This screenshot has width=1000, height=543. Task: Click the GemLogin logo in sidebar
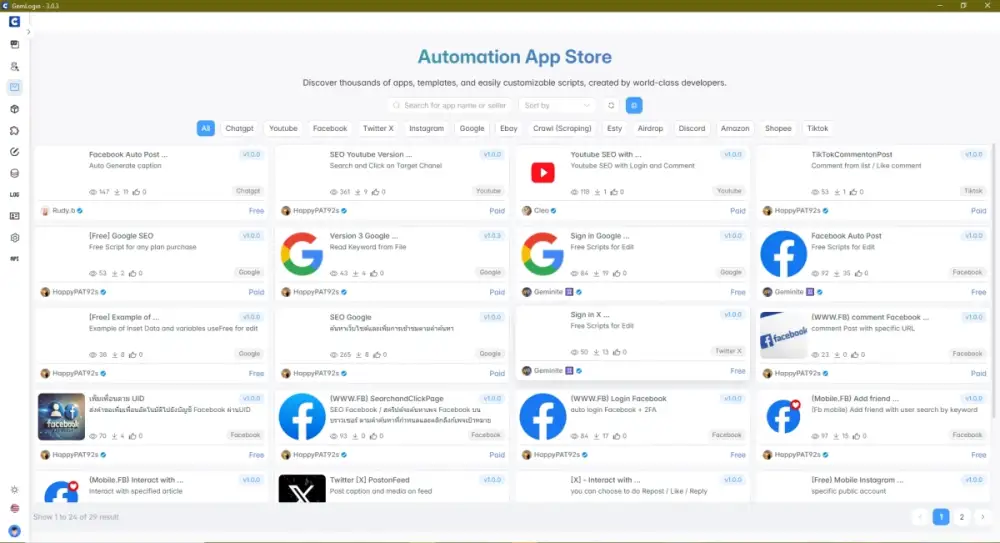(14, 22)
